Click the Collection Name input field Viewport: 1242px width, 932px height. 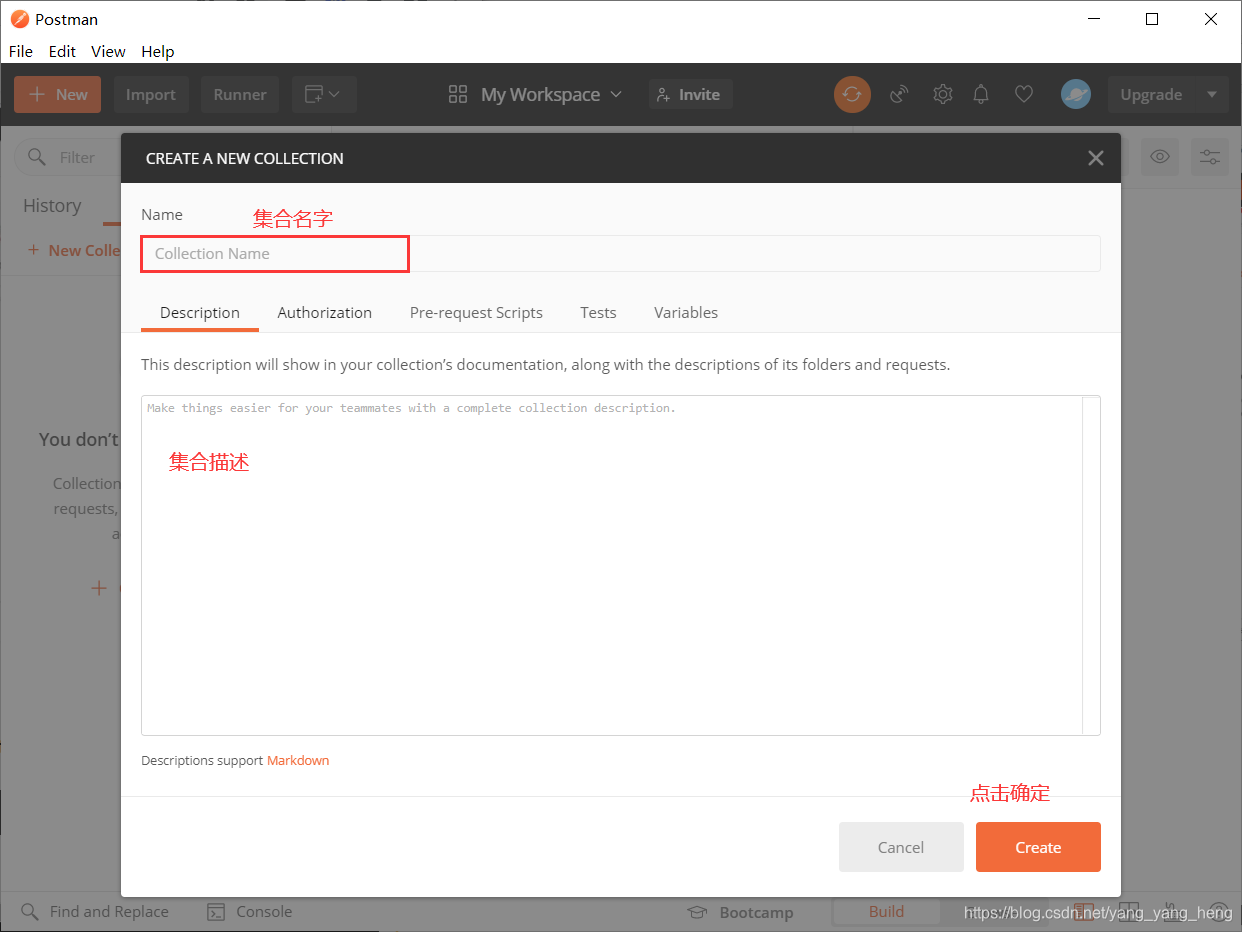[x=621, y=253]
